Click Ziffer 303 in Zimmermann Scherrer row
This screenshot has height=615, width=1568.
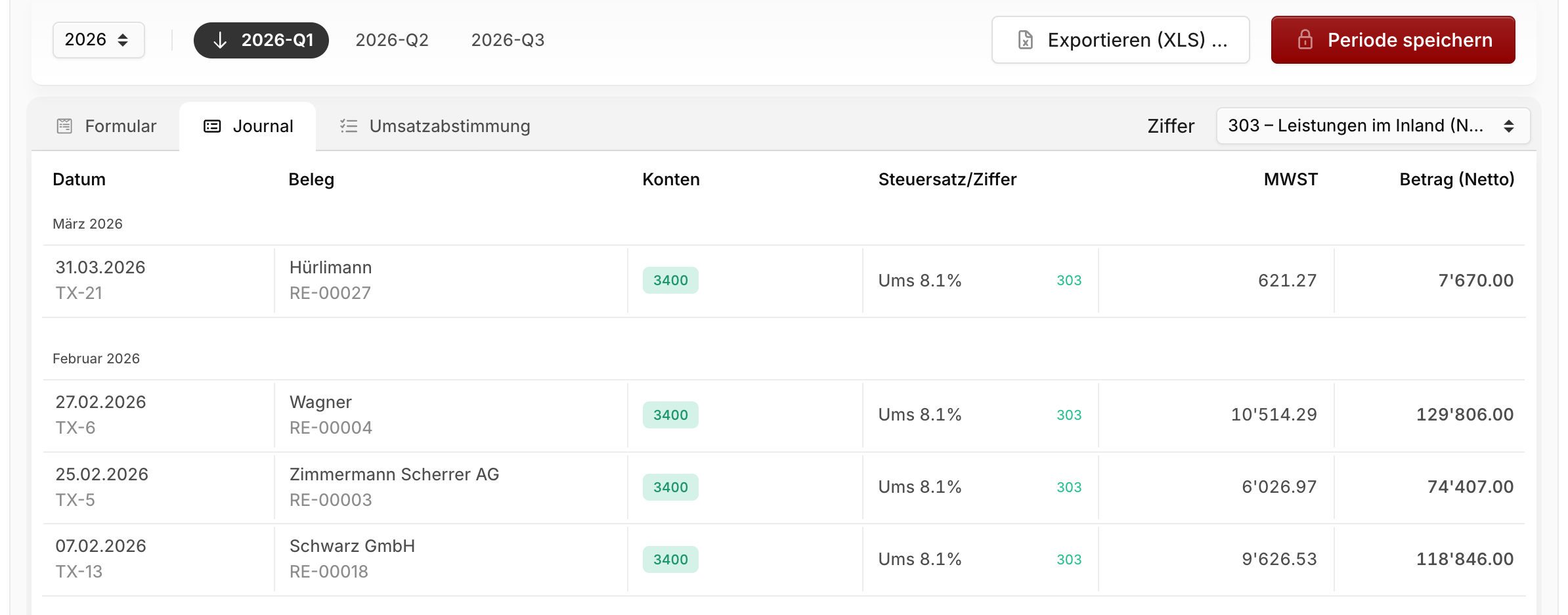click(x=1068, y=488)
